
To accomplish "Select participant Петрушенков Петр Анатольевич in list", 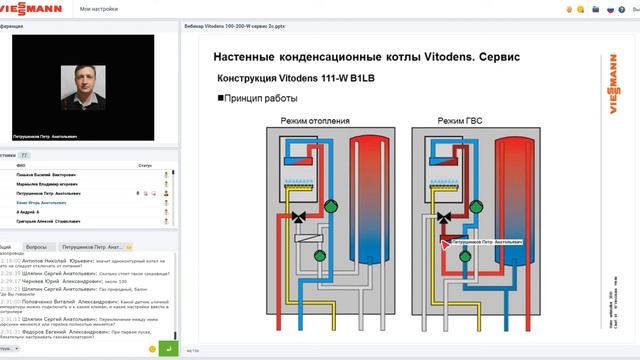I will (x=48, y=193).
